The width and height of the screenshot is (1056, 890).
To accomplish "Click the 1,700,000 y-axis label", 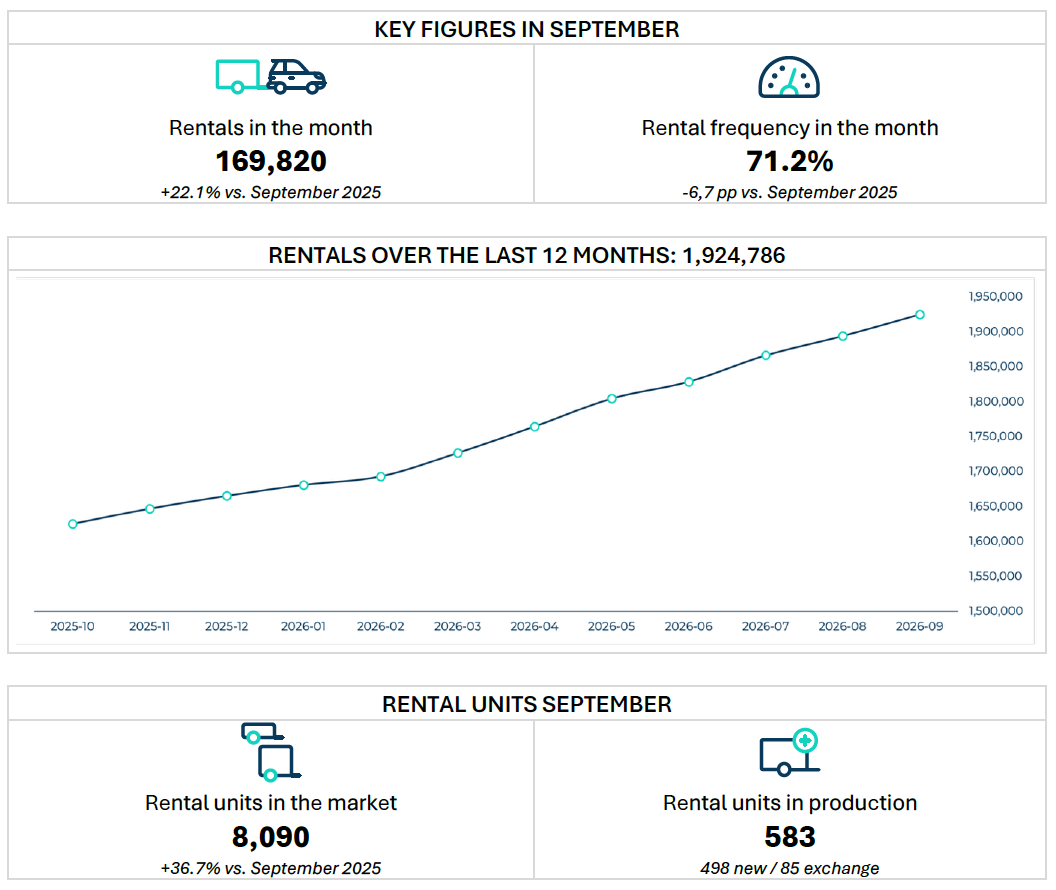I will coord(995,471).
